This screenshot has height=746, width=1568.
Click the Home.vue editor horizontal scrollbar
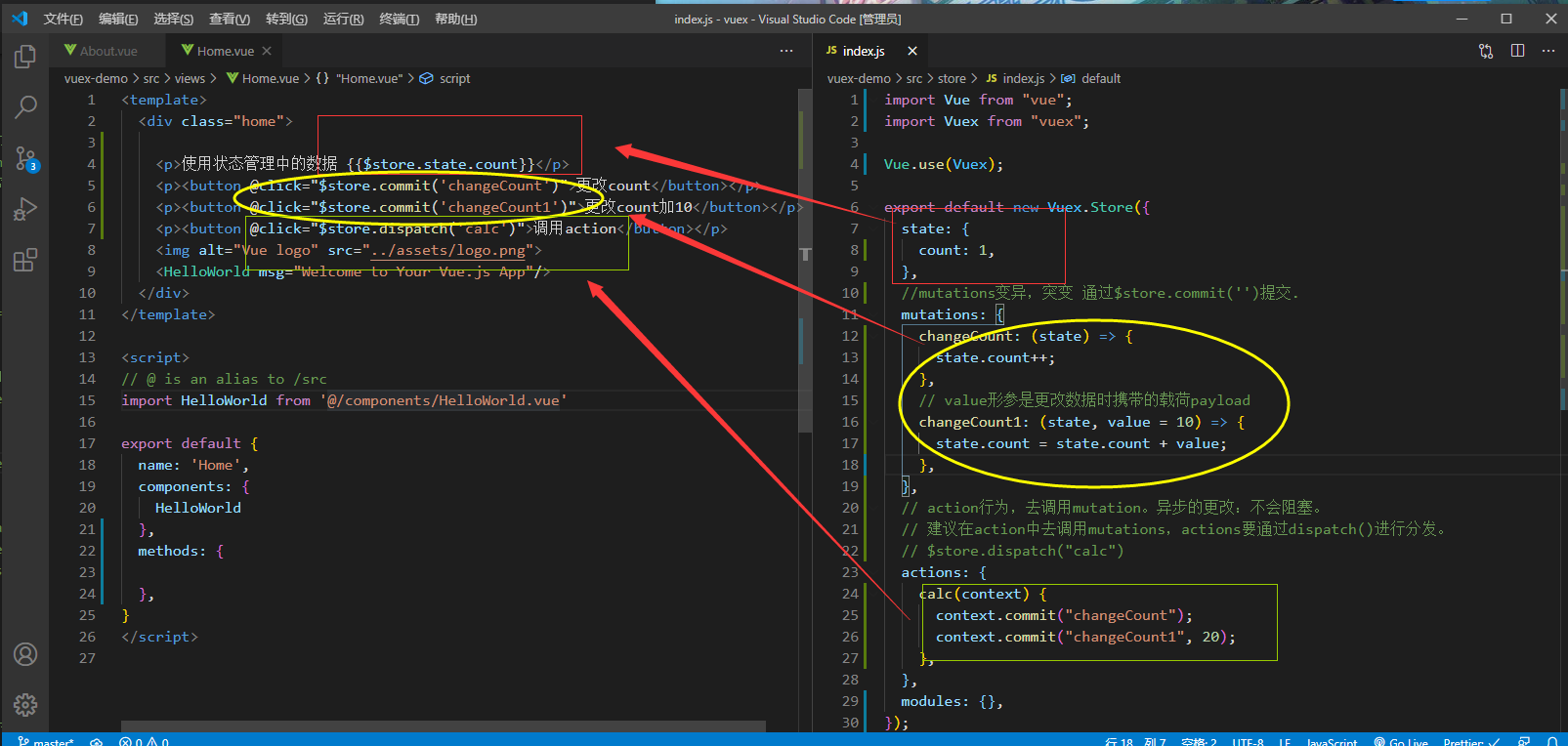(x=444, y=726)
